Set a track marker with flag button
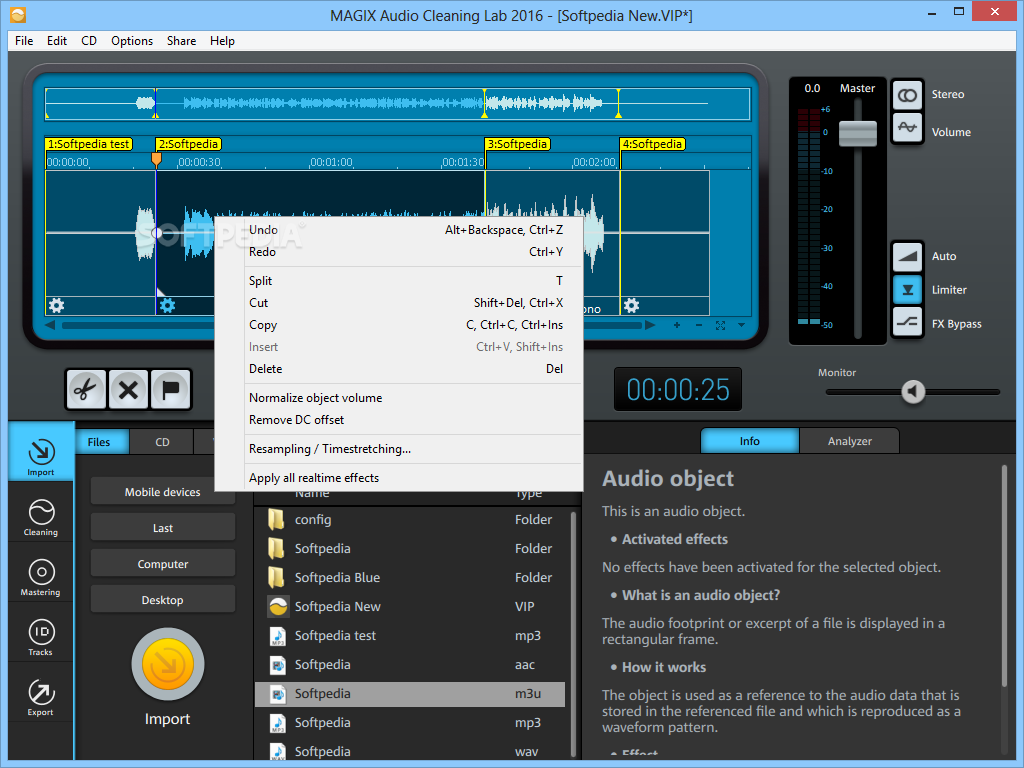The height and width of the screenshot is (768, 1024). pyautogui.click(x=170, y=390)
